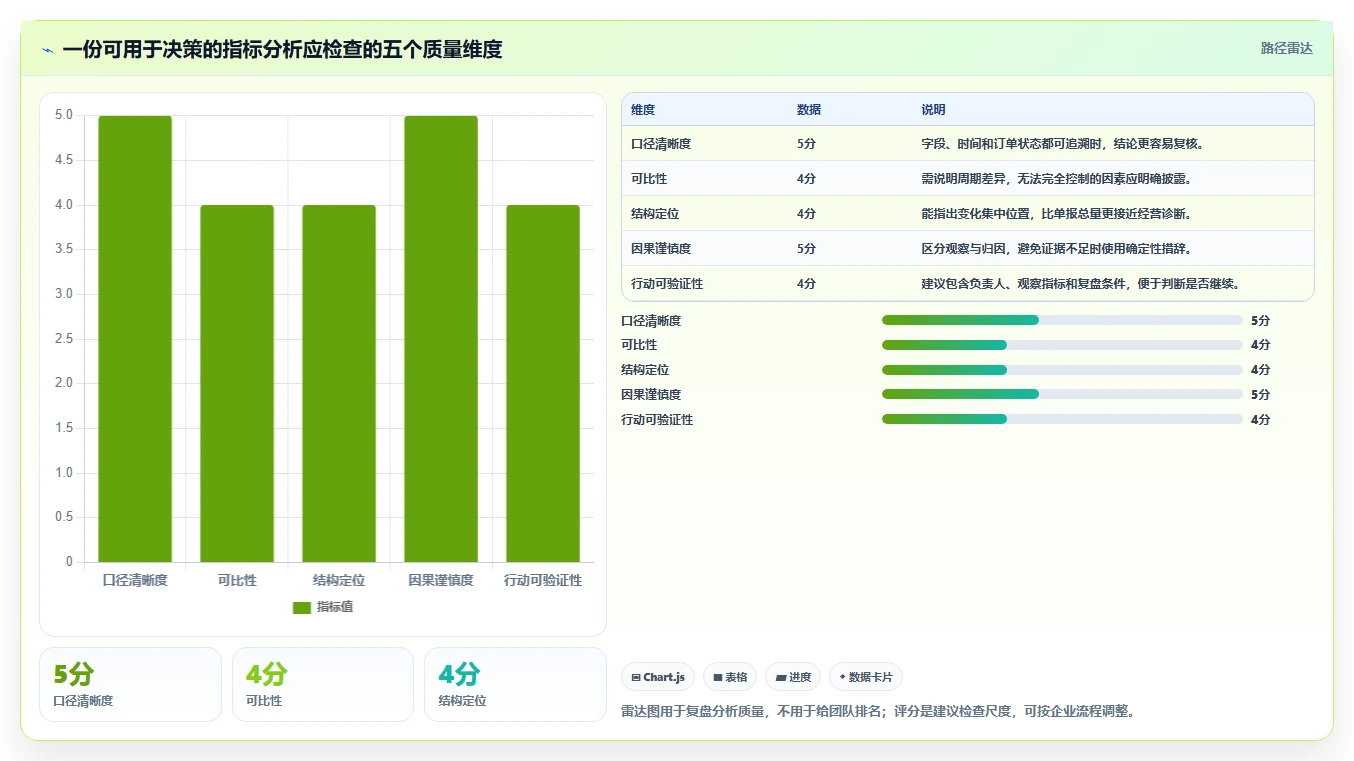Click the 结构定位 bar in chart

339,383
